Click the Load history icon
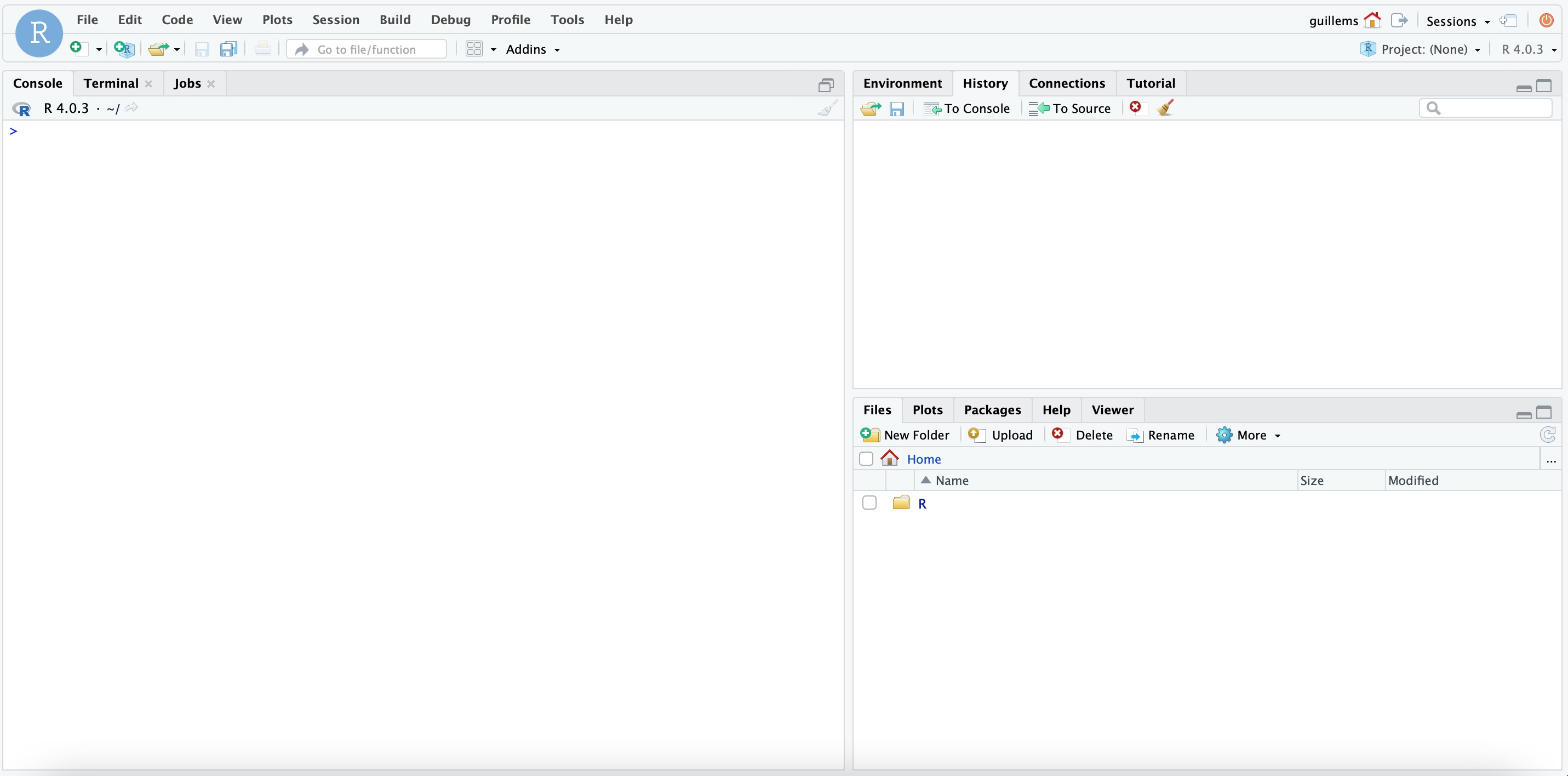Viewport: 1568px width, 776px height. pyautogui.click(x=870, y=108)
